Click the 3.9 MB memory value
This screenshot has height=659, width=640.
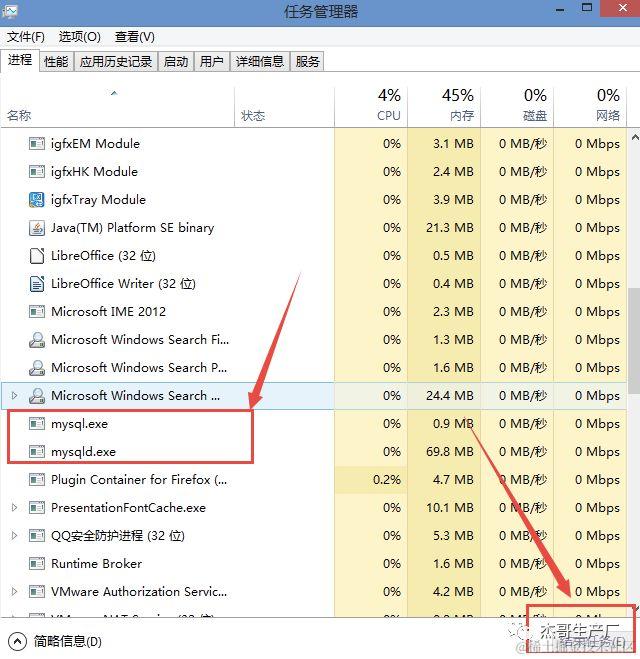(453, 200)
